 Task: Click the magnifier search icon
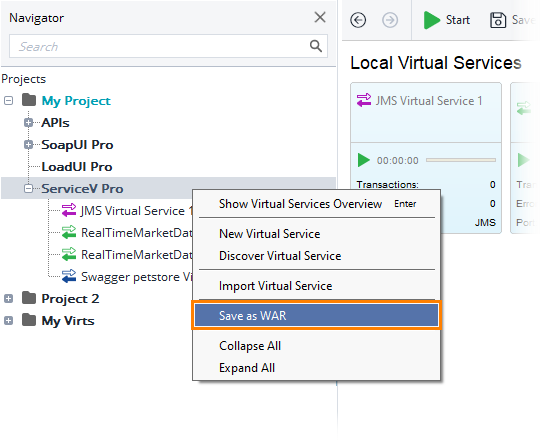coord(315,46)
